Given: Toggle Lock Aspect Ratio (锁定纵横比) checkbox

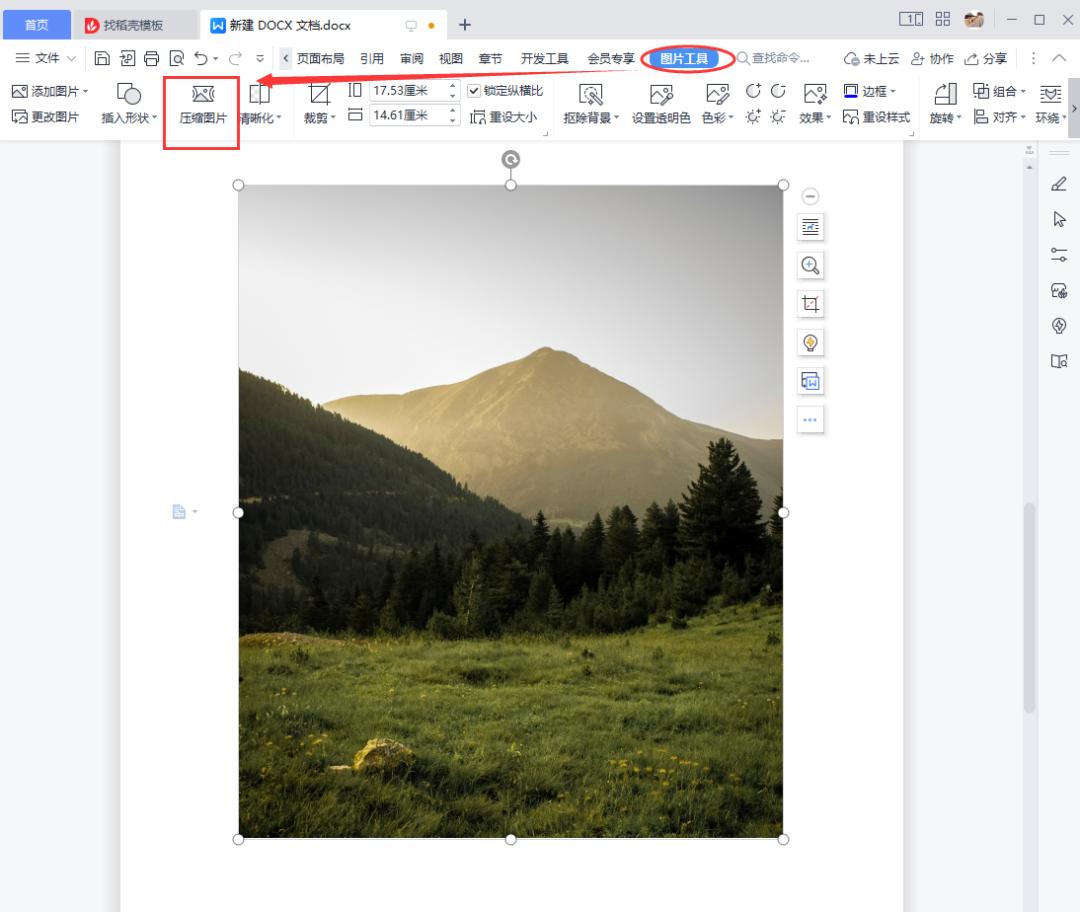Looking at the screenshot, I should coord(474,91).
